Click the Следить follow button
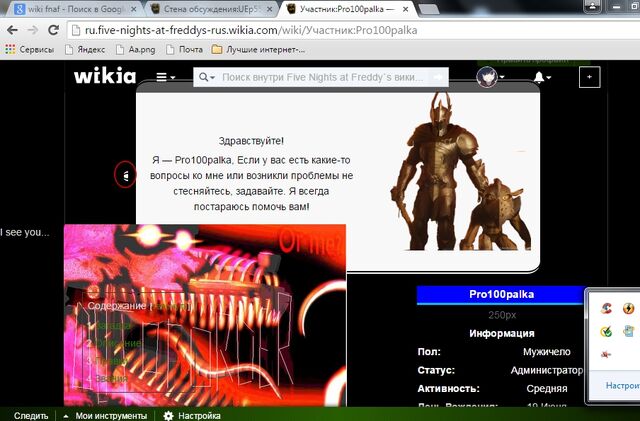 click(x=31, y=415)
